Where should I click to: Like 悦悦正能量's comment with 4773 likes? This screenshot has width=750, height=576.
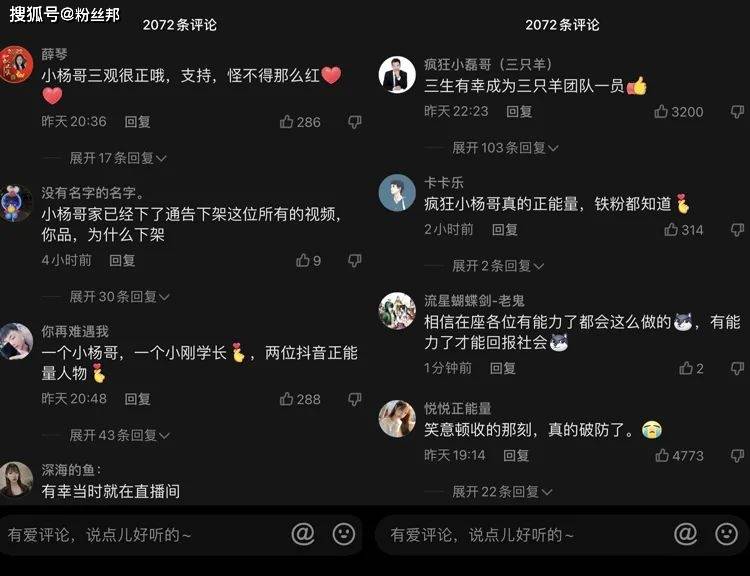662,455
